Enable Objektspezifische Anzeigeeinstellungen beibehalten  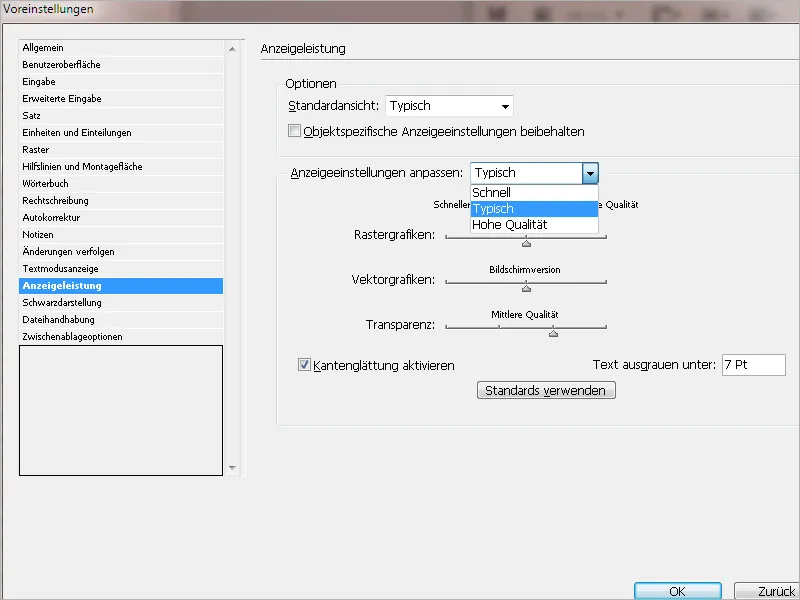pos(294,130)
